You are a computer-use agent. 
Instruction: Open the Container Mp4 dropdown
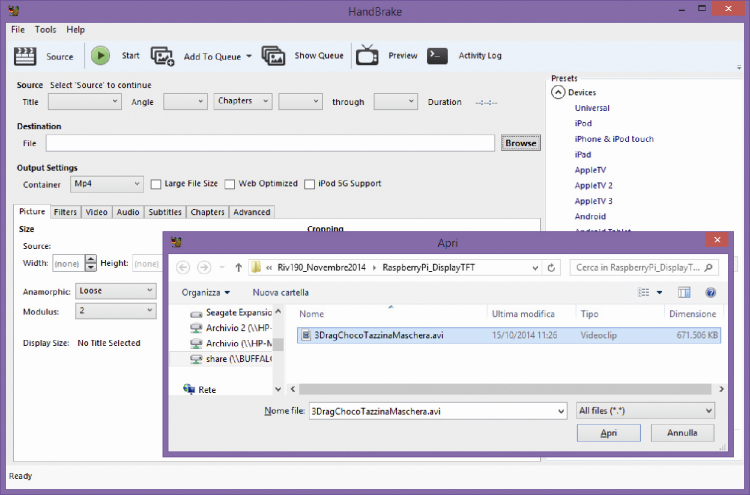[x=107, y=184]
